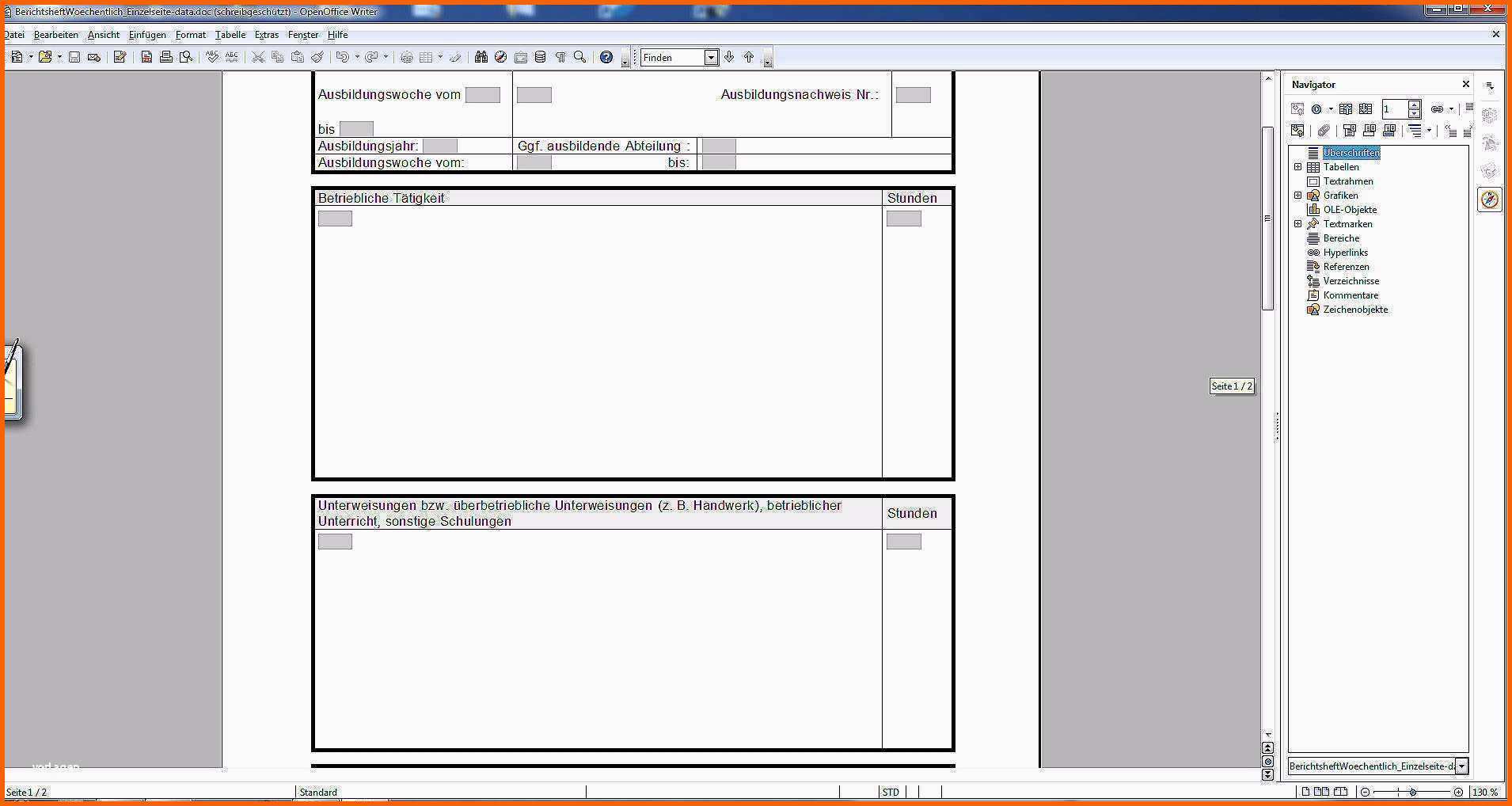Click zoom in plus button
Image resolution: width=1512 pixels, height=806 pixels.
coord(1459,792)
